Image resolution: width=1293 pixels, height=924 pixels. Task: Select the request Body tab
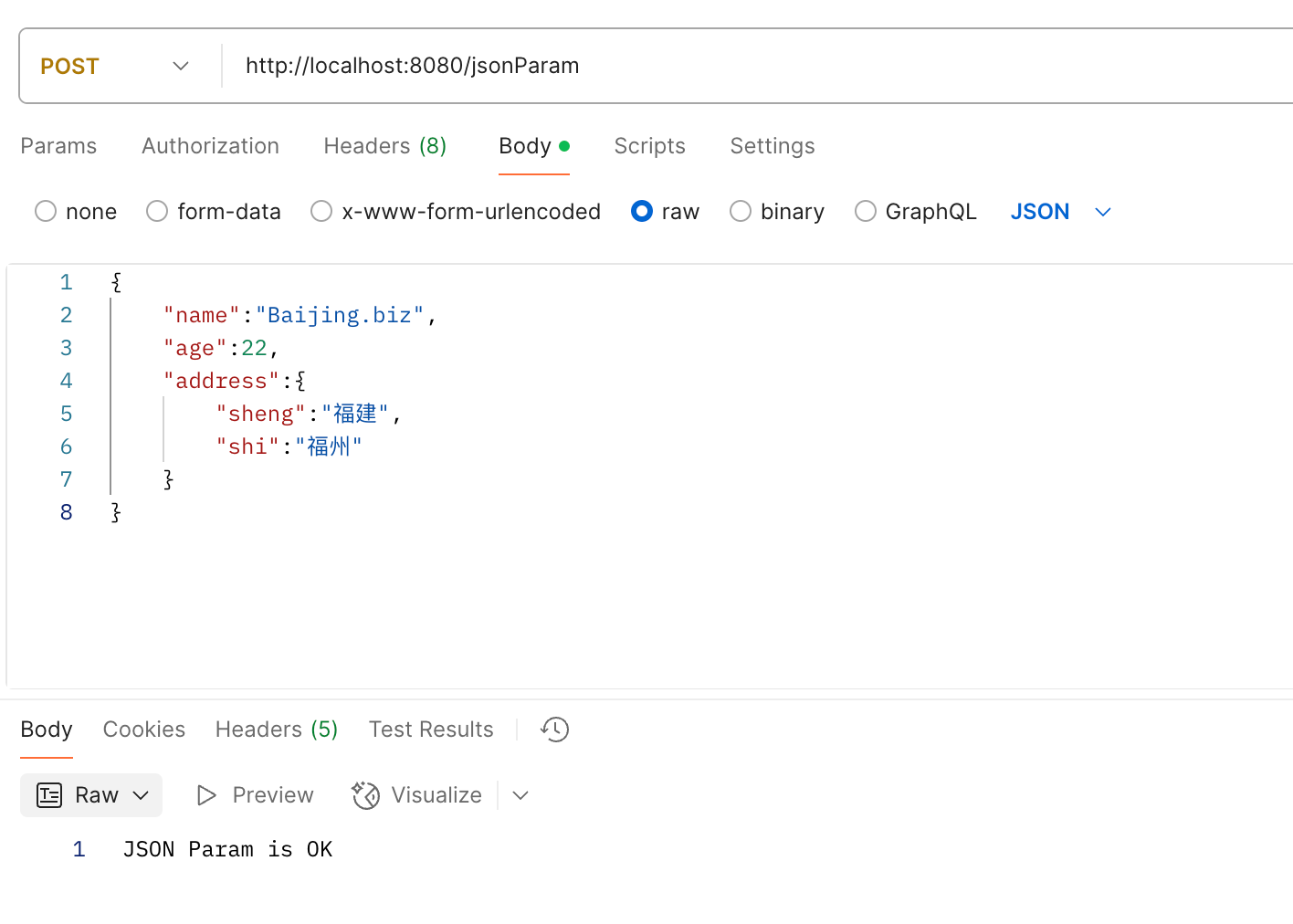coord(534,146)
